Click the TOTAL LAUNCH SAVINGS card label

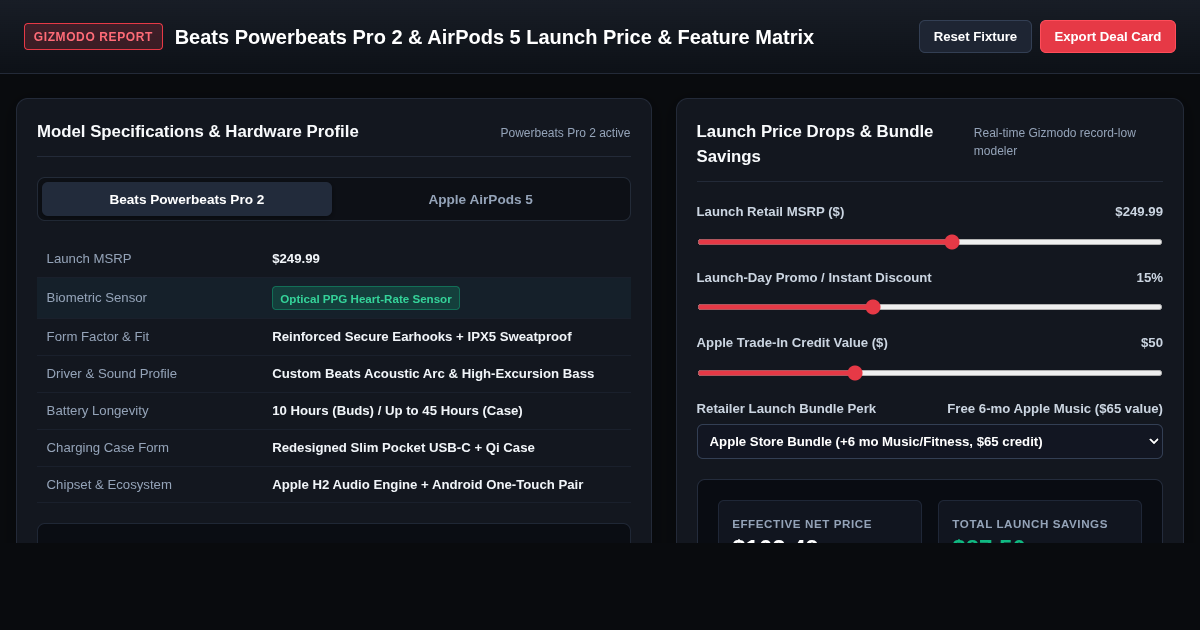pyautogui.click(x=1030, y=524)
